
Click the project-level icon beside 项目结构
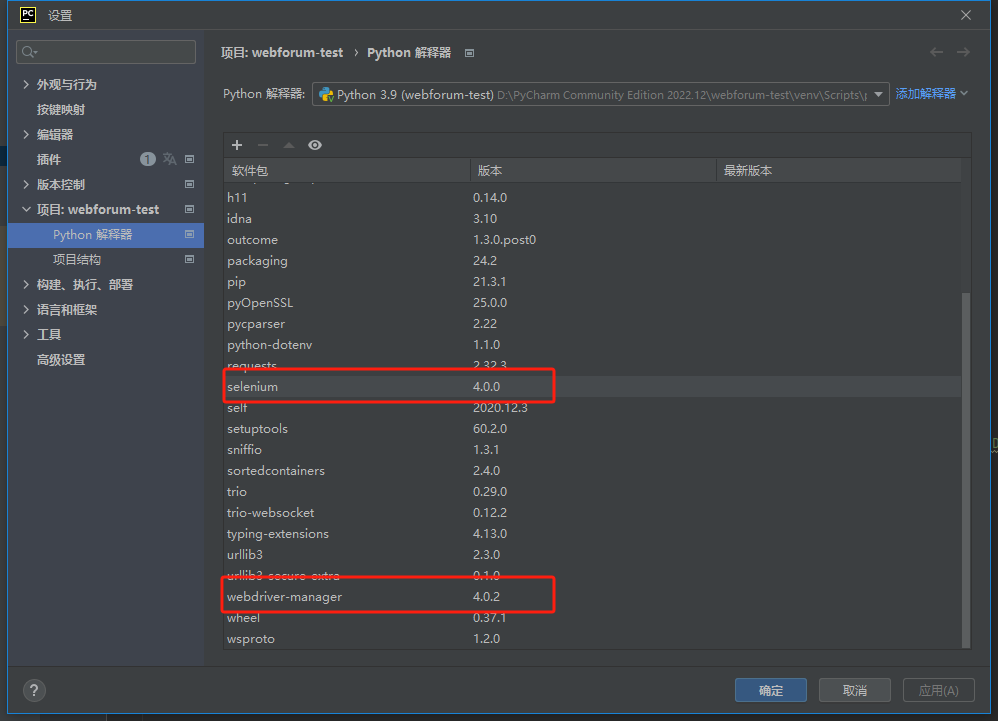pos(189,259)
